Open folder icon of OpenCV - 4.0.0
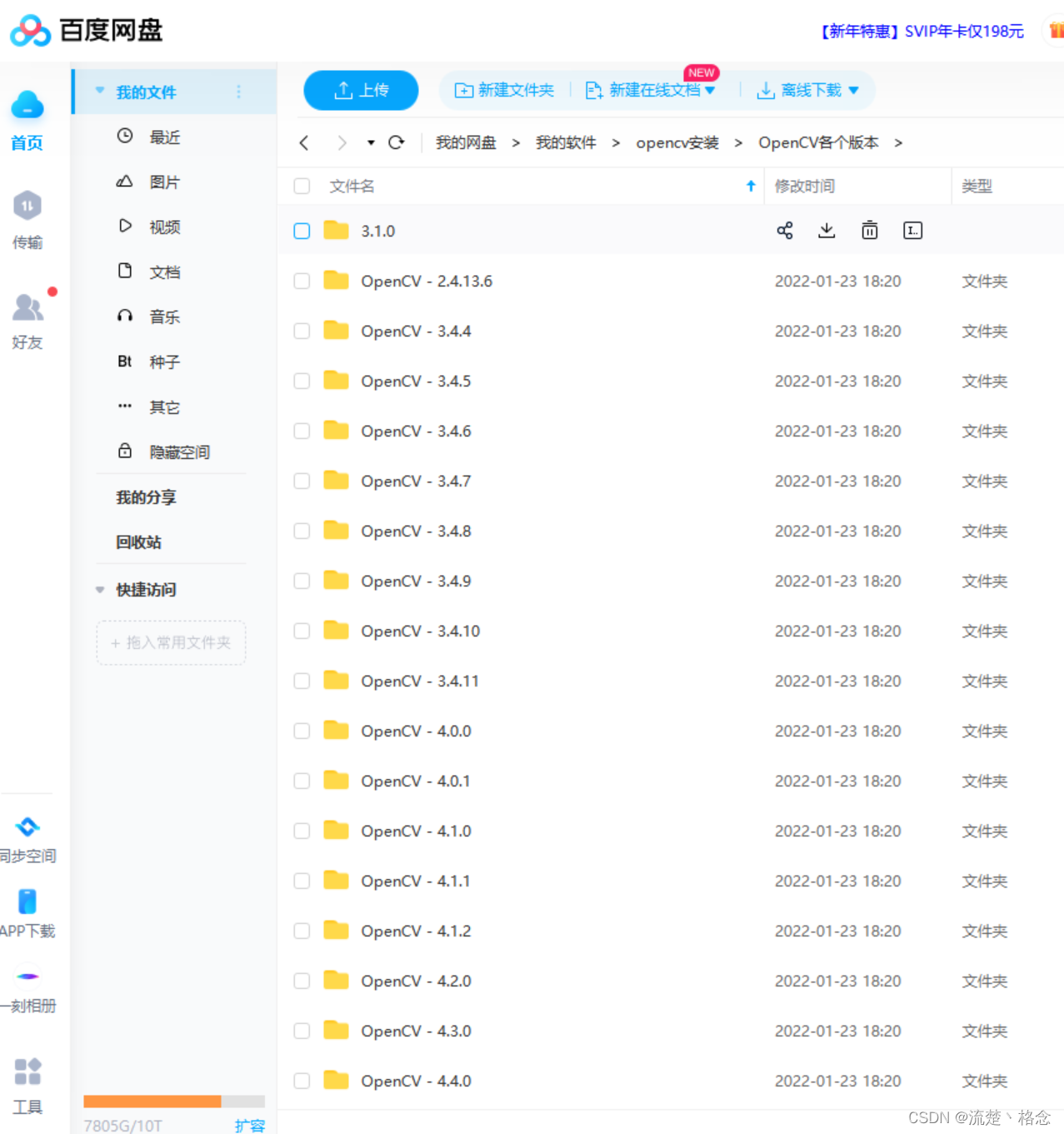Image resolution: width=1064 pixels, height=1134 pixels. (336, 730)
